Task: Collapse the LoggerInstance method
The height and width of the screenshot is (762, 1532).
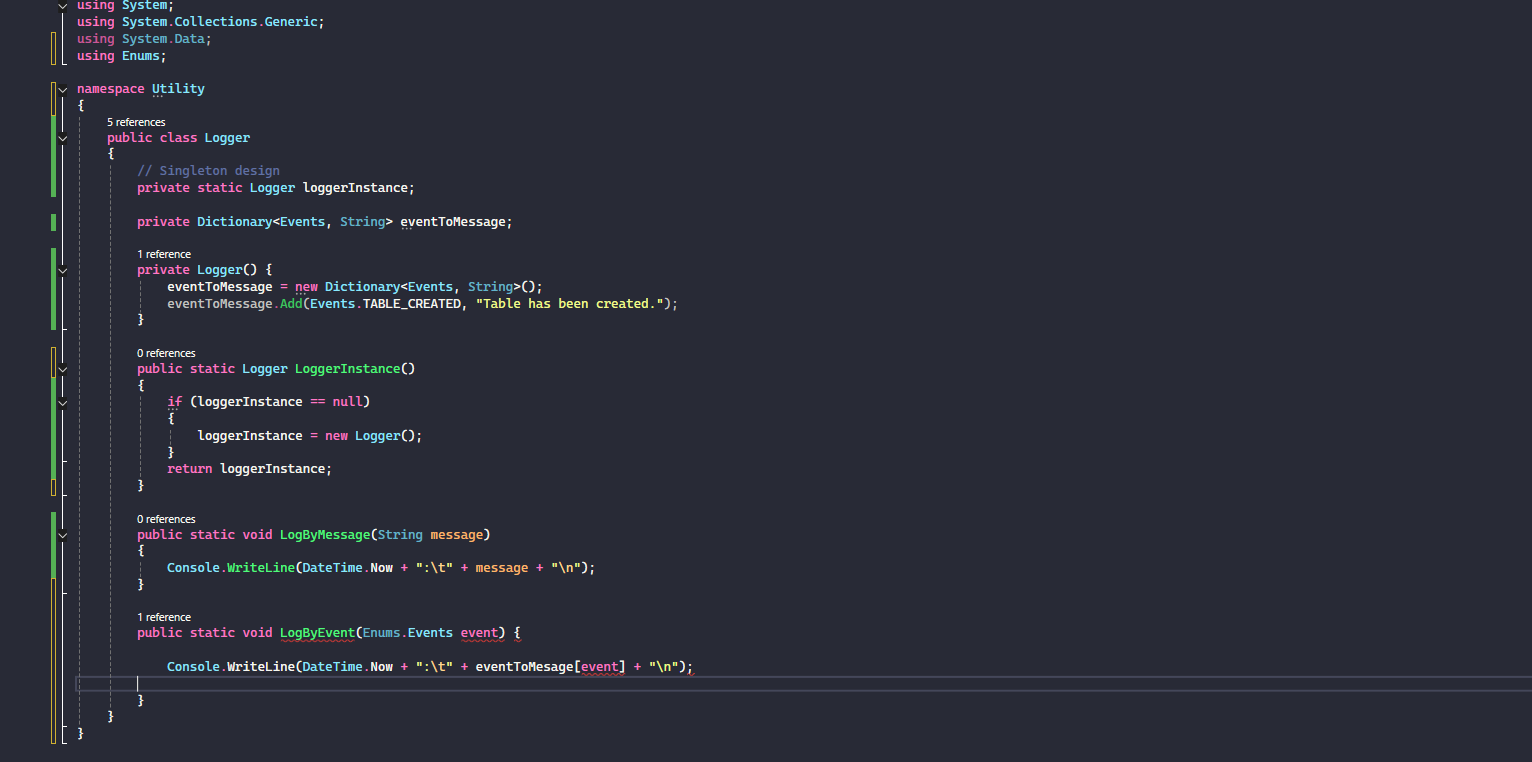Action: (x=61, y=368)
